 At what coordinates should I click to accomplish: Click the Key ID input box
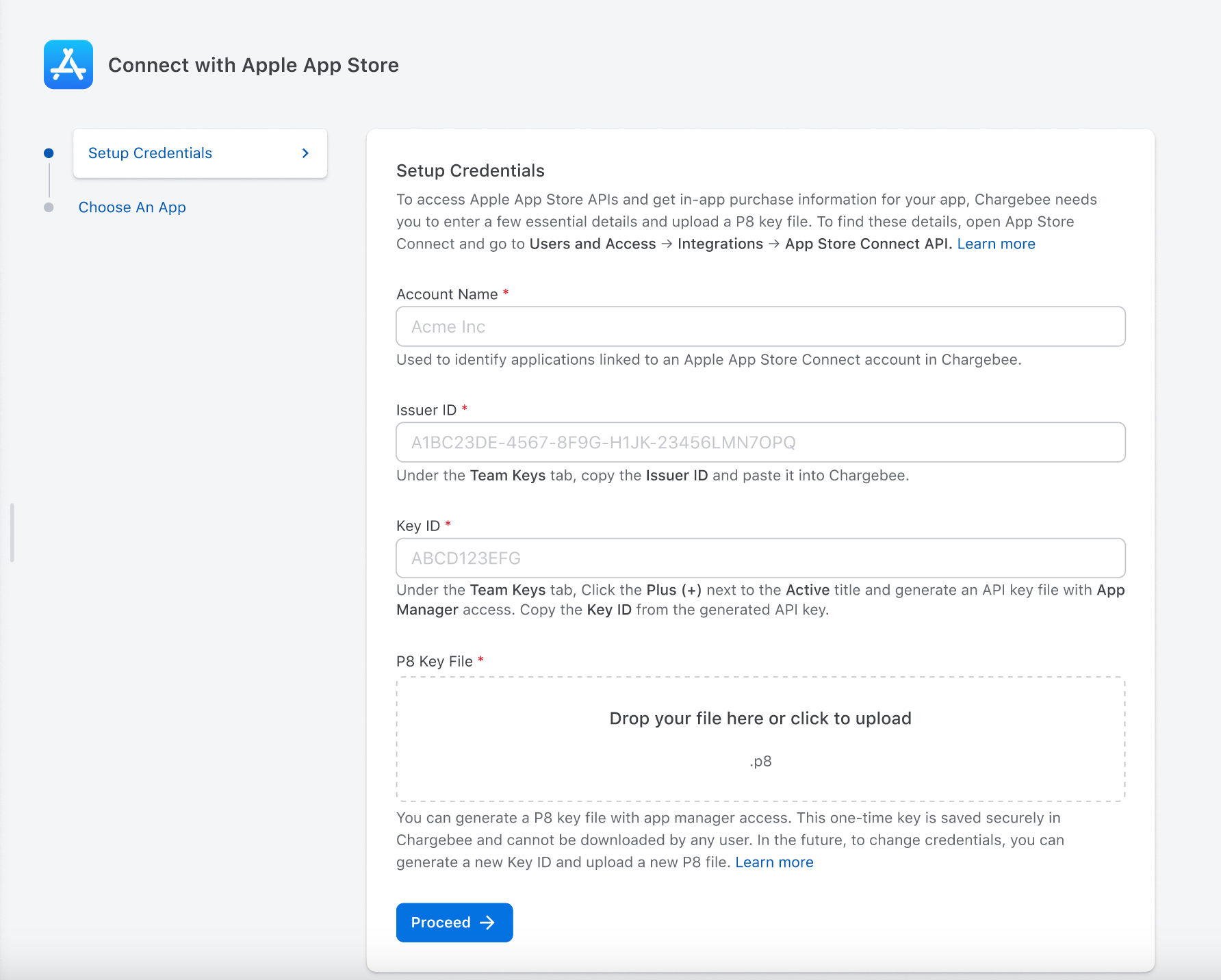pos(760,558)
